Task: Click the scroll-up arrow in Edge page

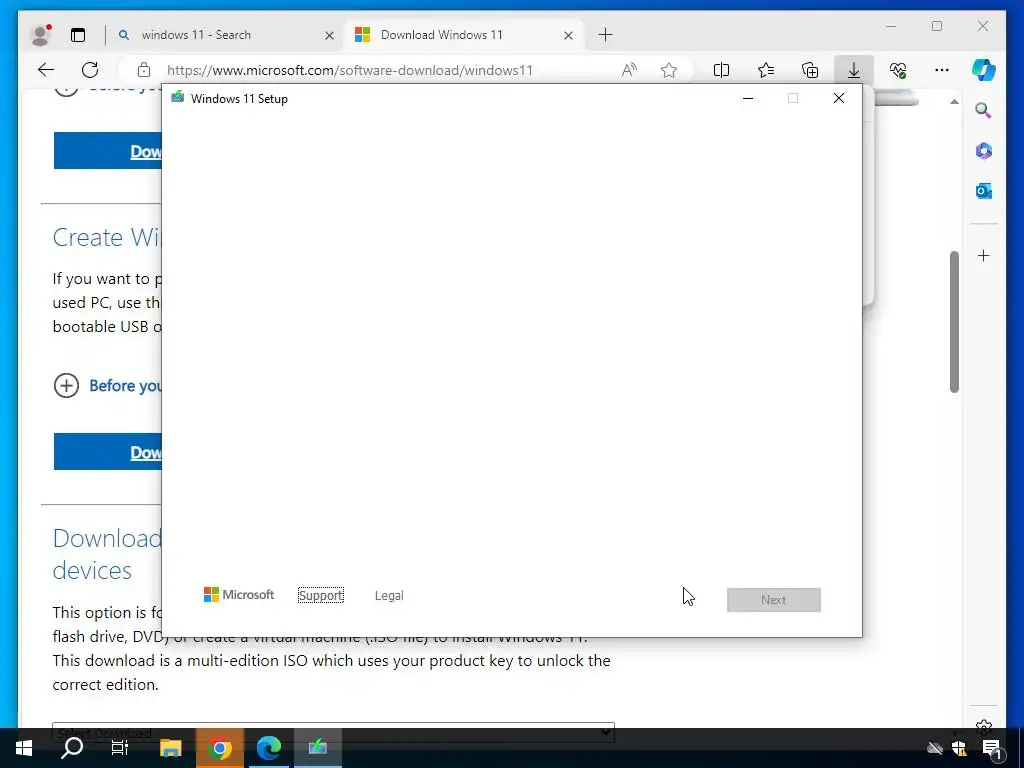Action: tap(954, 102)
